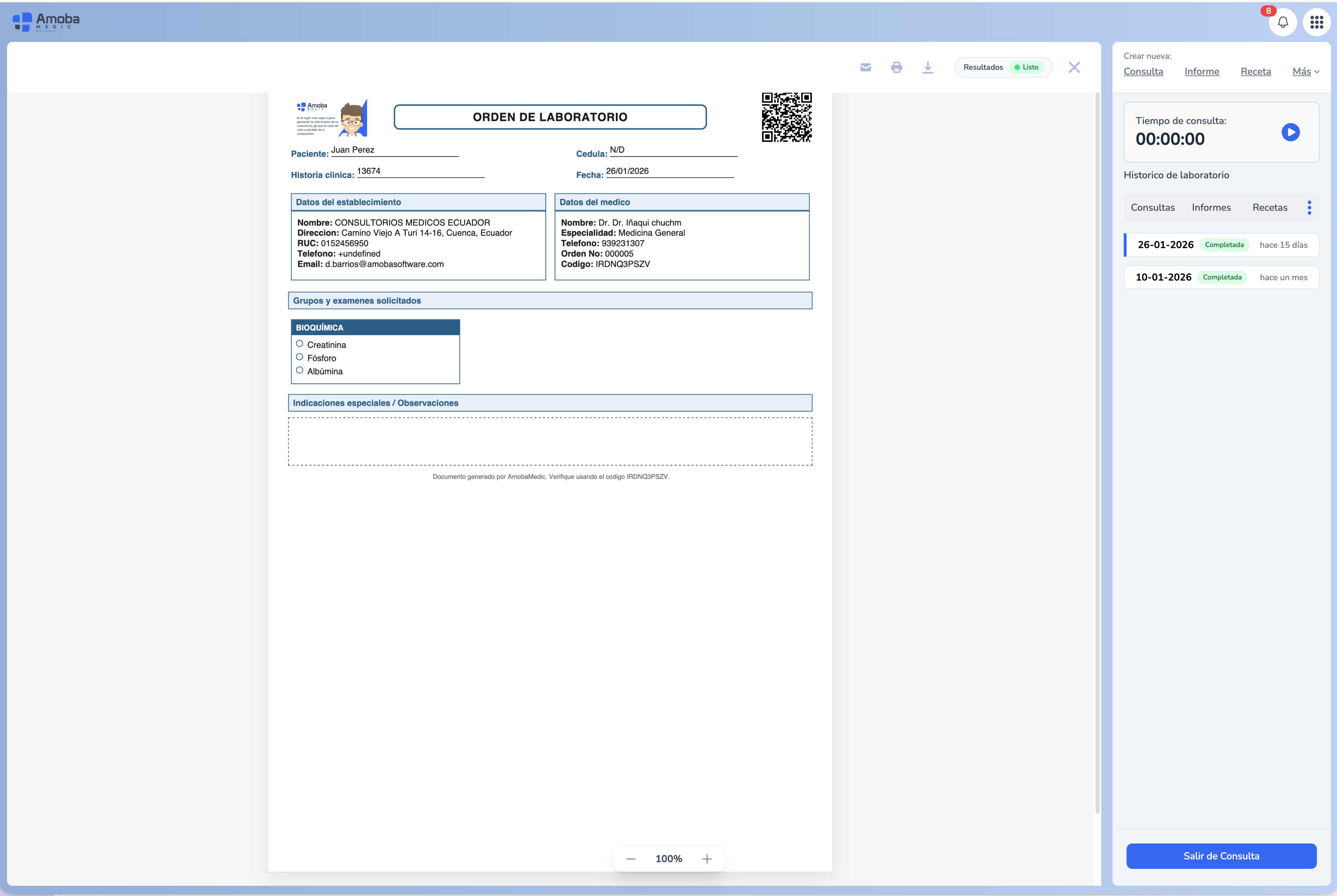Click the zoom out minus icon

click(631, 859)
